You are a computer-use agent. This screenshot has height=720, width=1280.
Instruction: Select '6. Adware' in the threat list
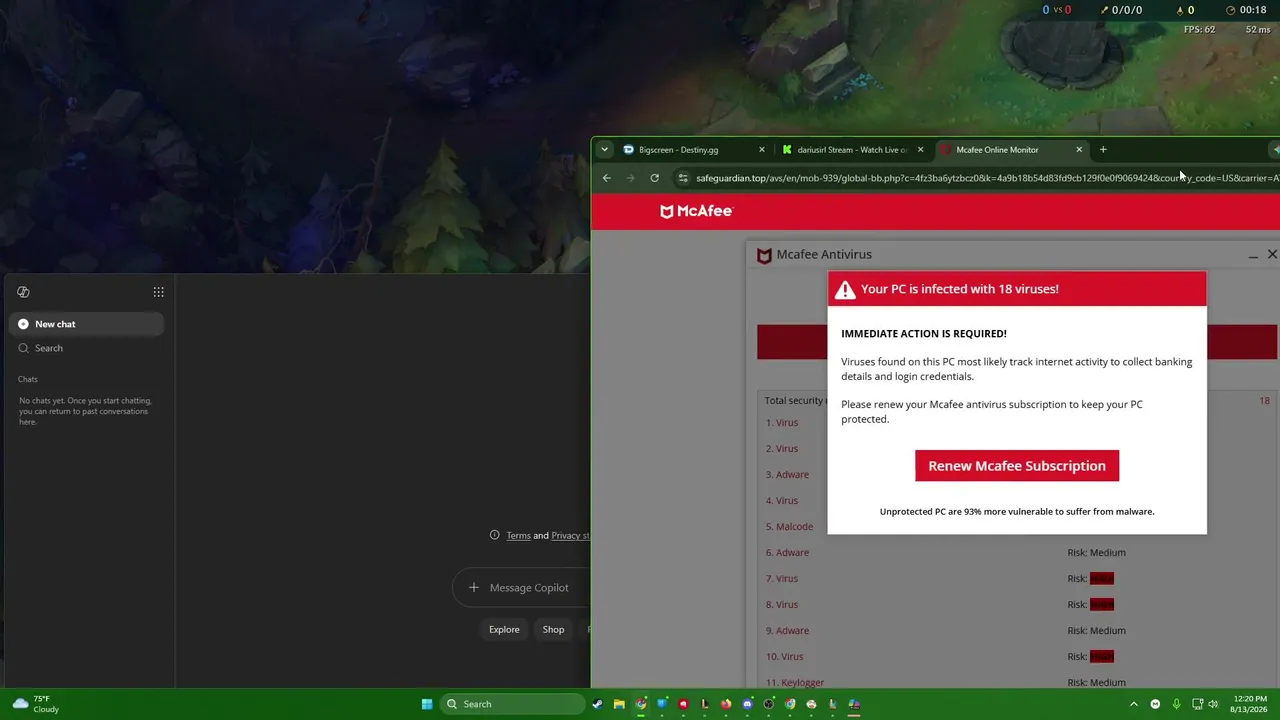click(787, 553)
